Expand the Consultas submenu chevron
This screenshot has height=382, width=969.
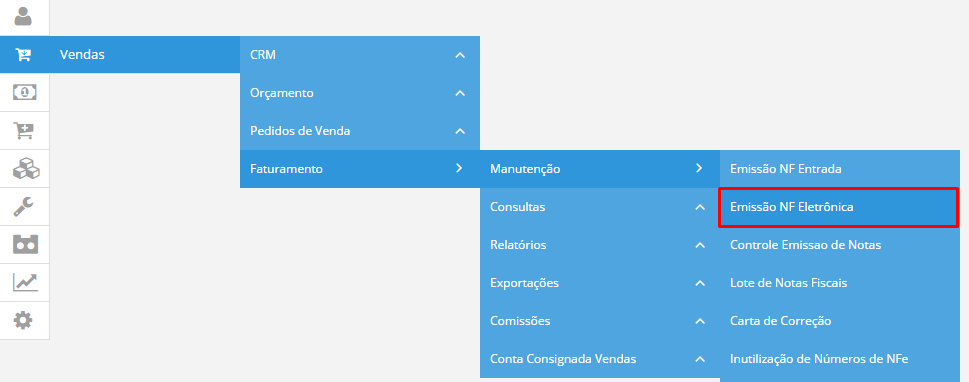pyautogui.click(x=700, y=208)
